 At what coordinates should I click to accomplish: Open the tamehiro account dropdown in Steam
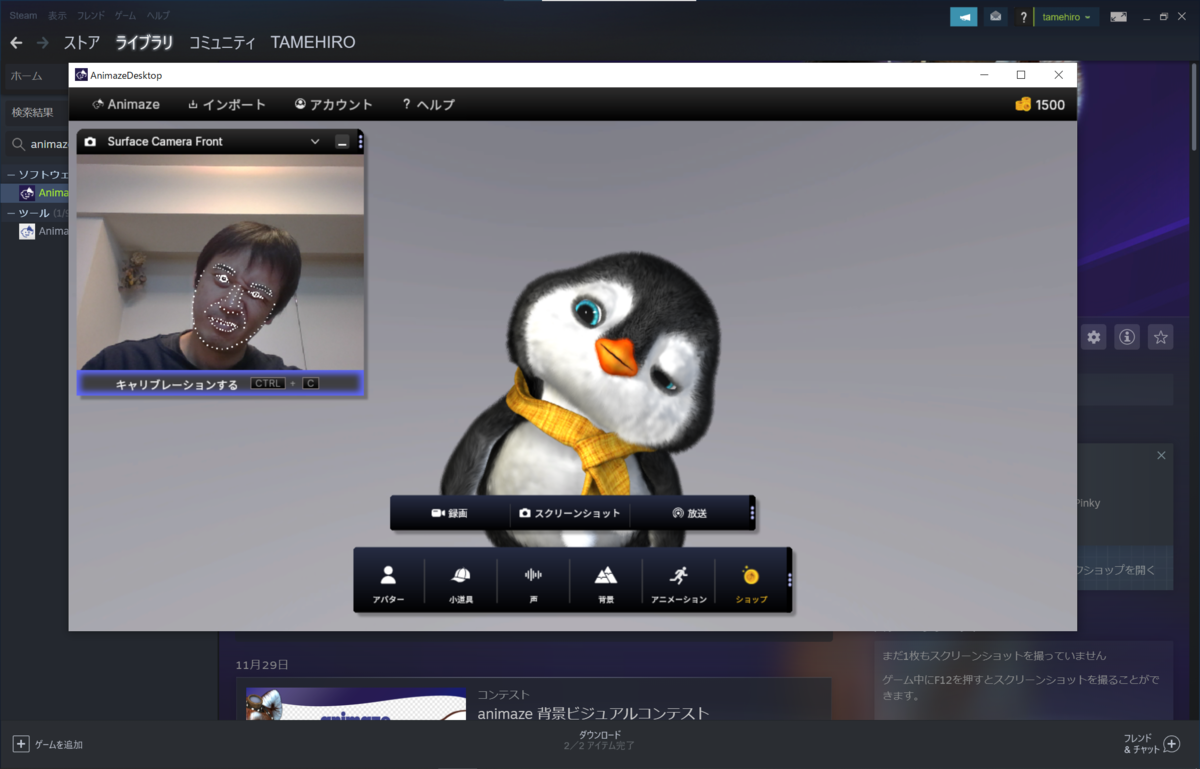tap(1066, 17)
